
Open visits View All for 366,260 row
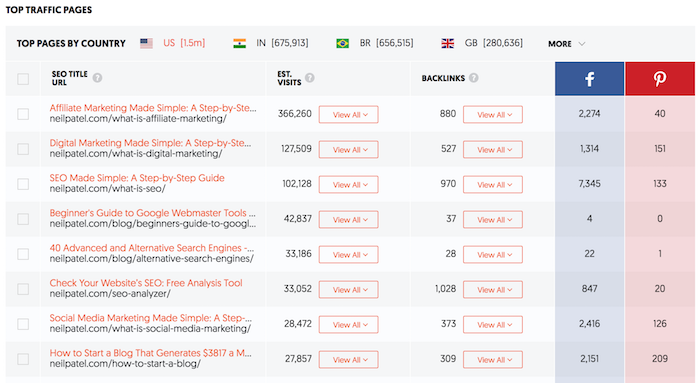click(348, 114)
